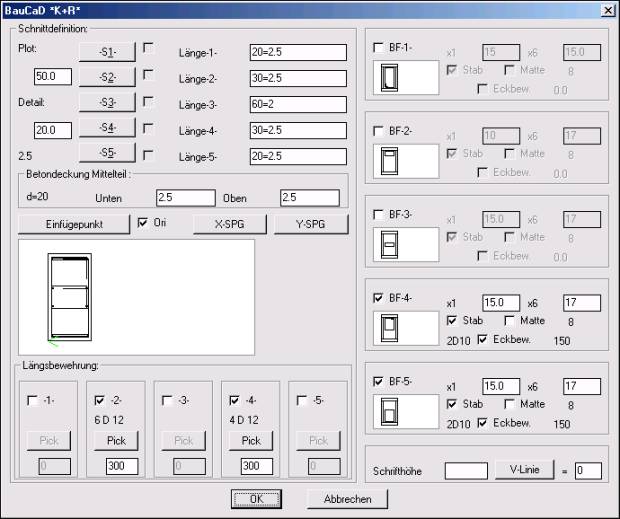Check the checkbox next to -S1-
Viewport: 620px width, 519px height.
tap(148, 48)
